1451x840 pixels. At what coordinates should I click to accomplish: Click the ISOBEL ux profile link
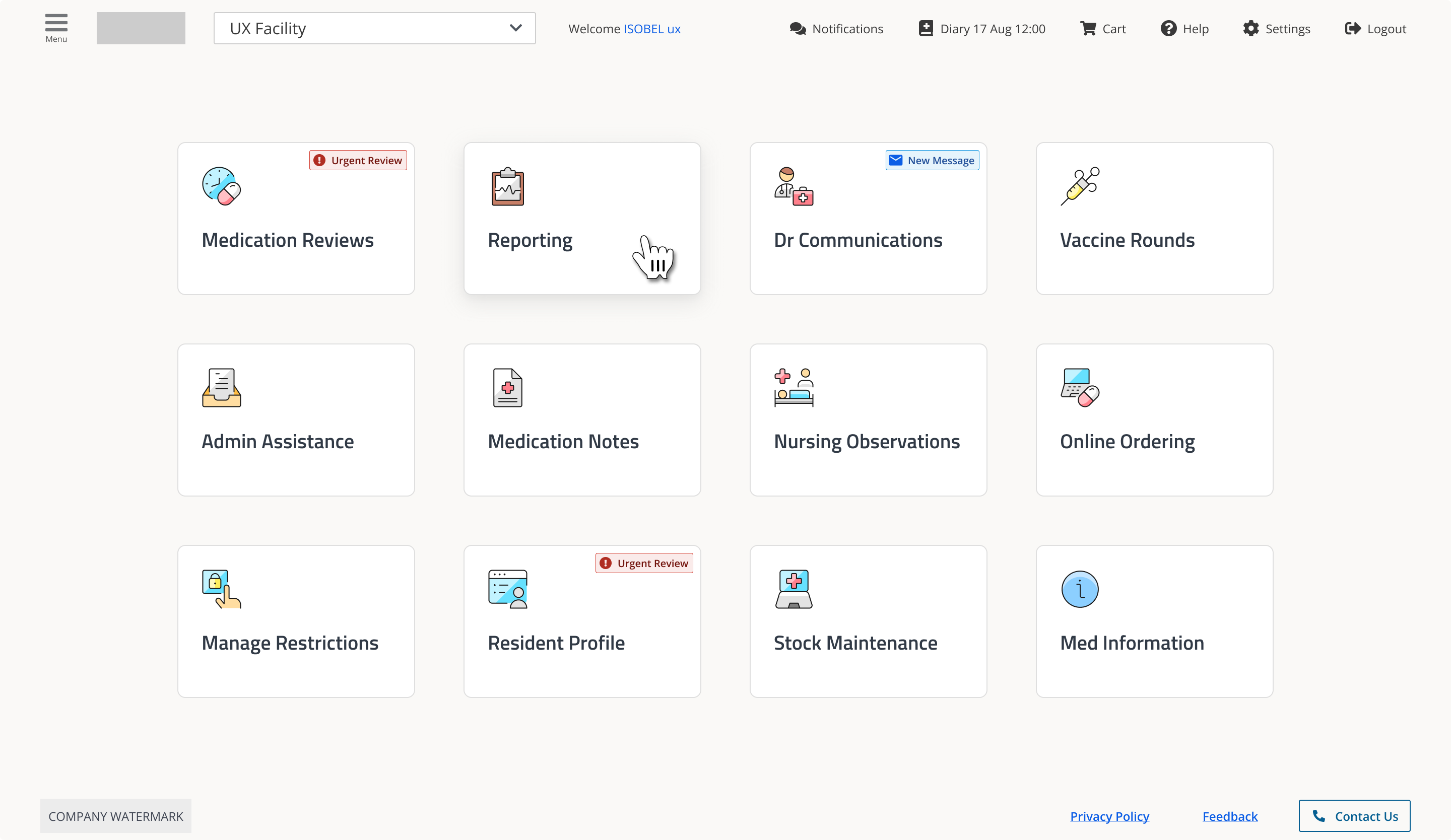coord(652,29)
